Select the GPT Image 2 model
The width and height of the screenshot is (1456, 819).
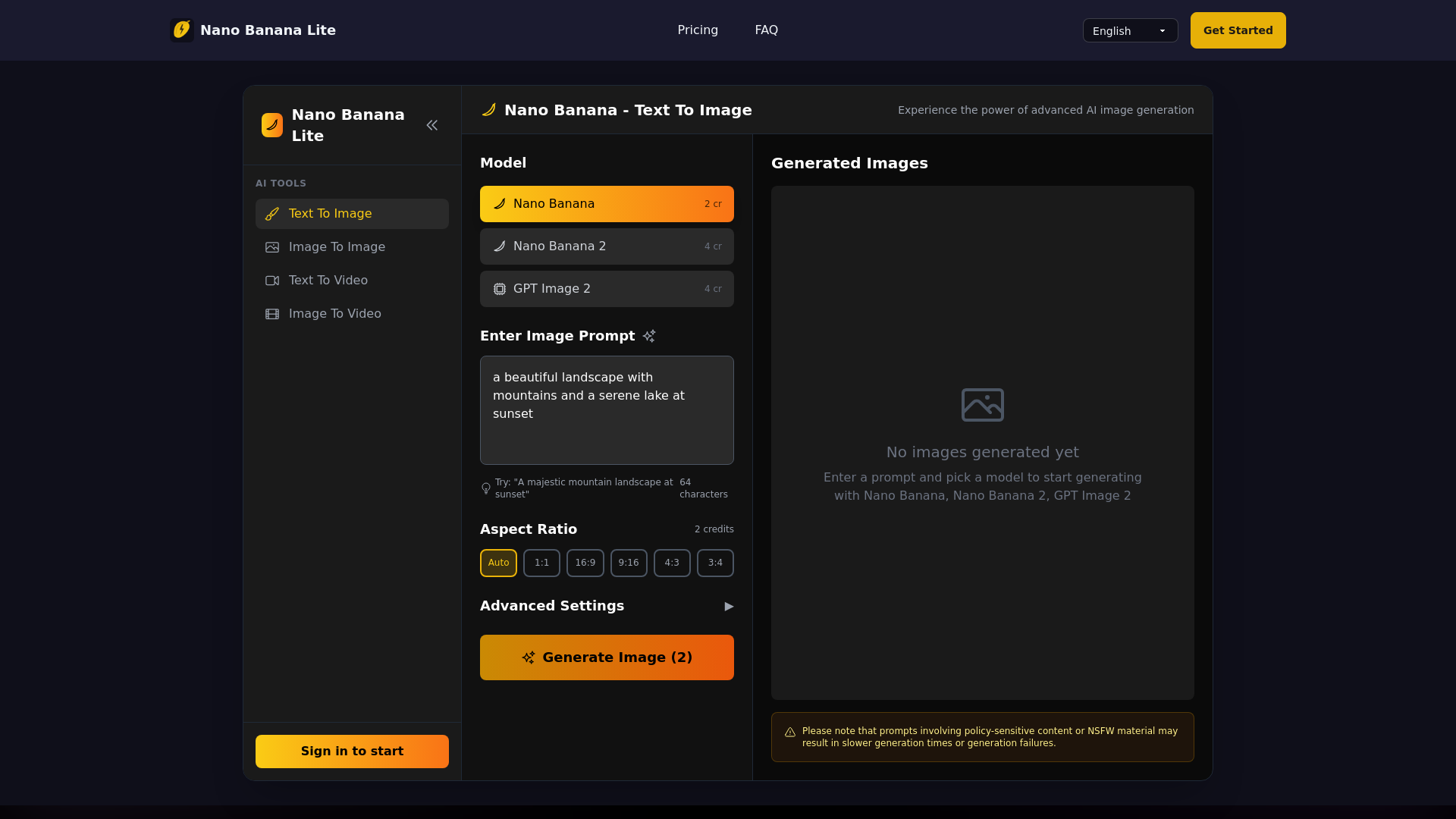[607, 289]
